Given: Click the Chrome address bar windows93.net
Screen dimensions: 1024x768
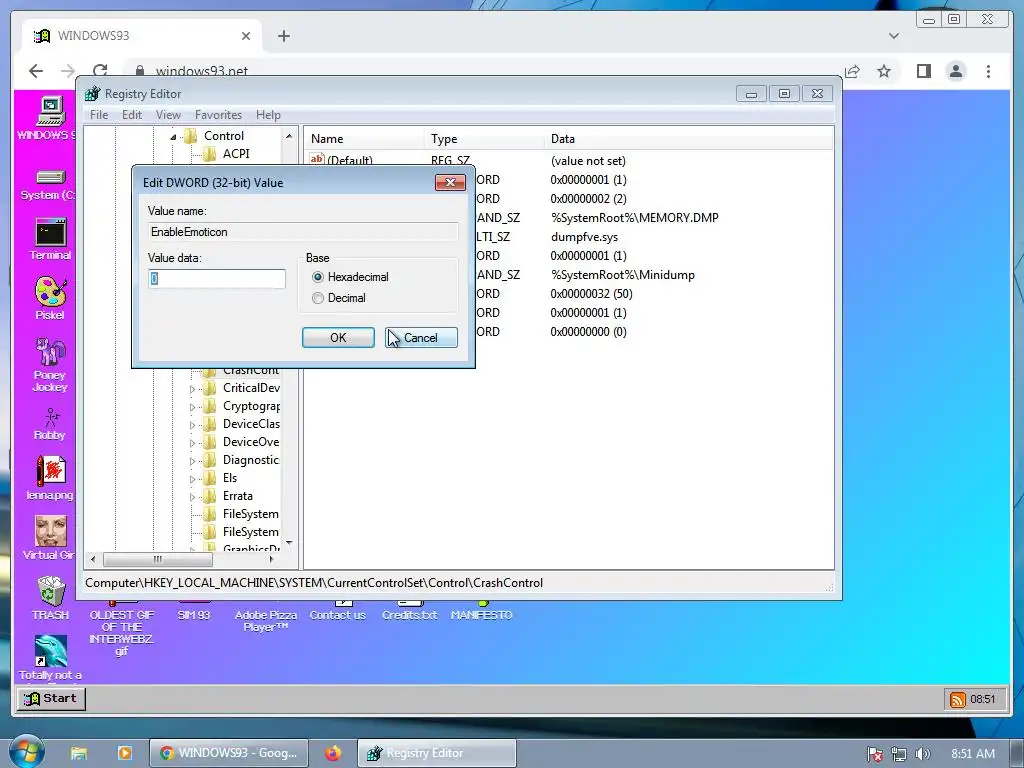Looking at the screenshot, I should pos(202,71).
